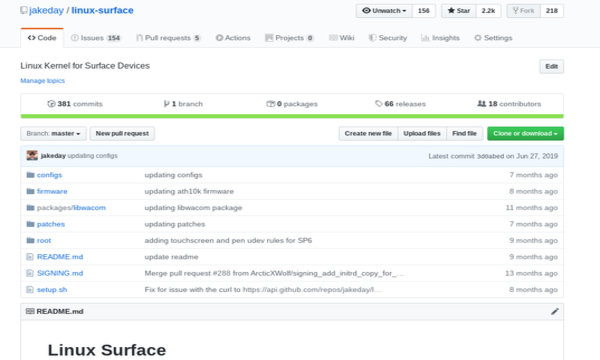This screenshot has width=600, height=360.
Task: View the 2.2k stargazers count
Action: point(488,11)
